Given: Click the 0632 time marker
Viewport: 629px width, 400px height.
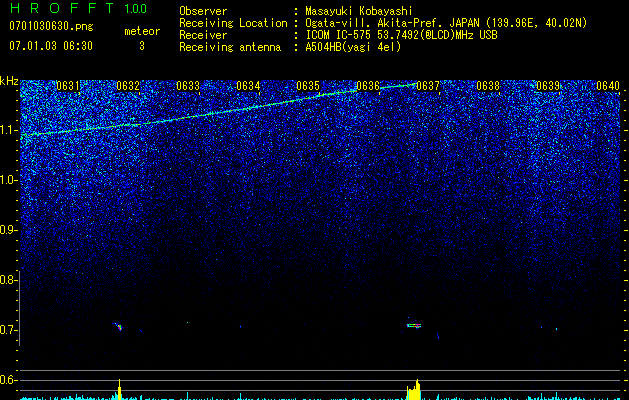Looking at the screenshot, I should pyautogui.click(x=128, y=86).
